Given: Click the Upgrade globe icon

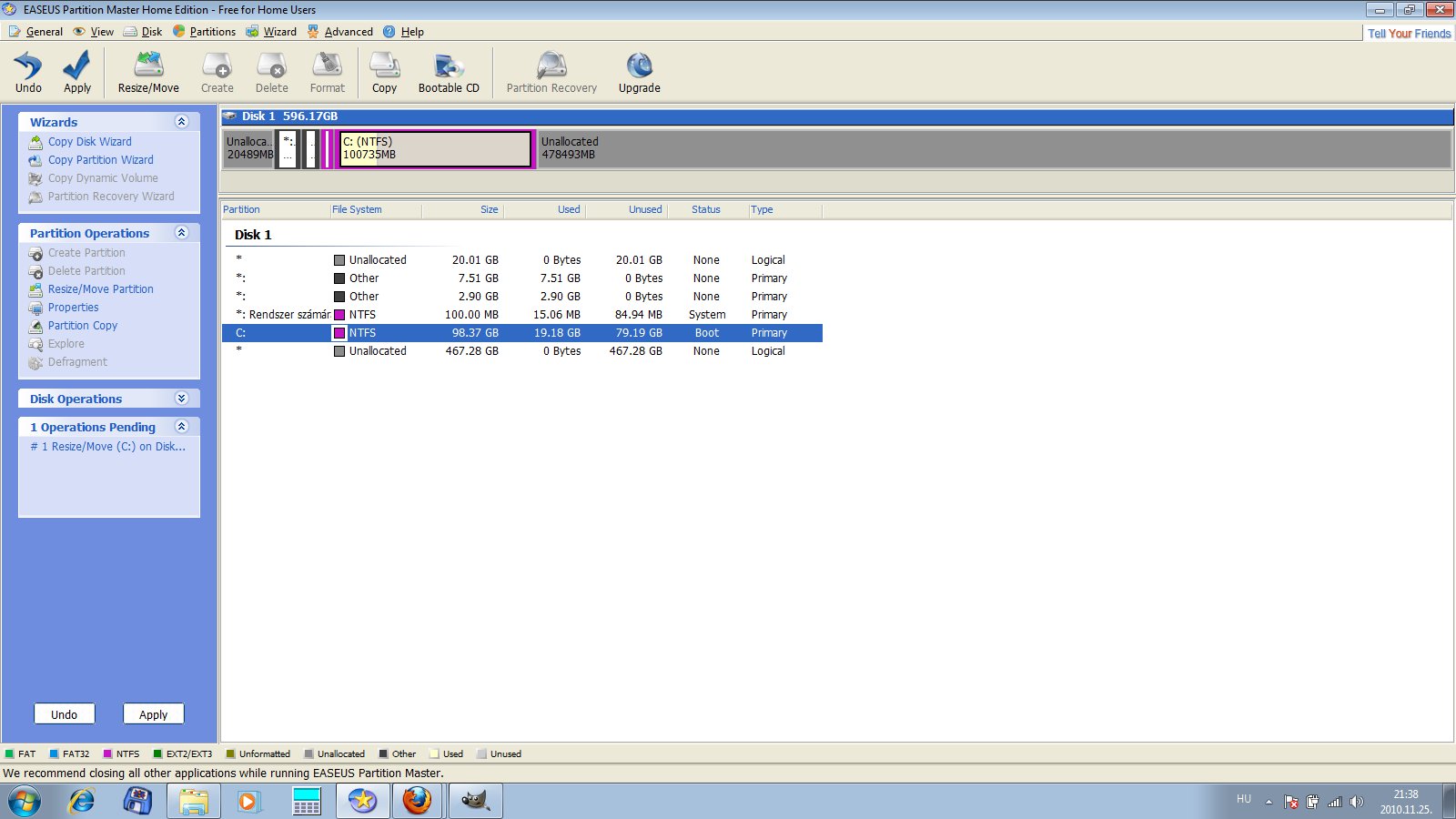Looking at the screenshot, I should [x=640, y=72].
